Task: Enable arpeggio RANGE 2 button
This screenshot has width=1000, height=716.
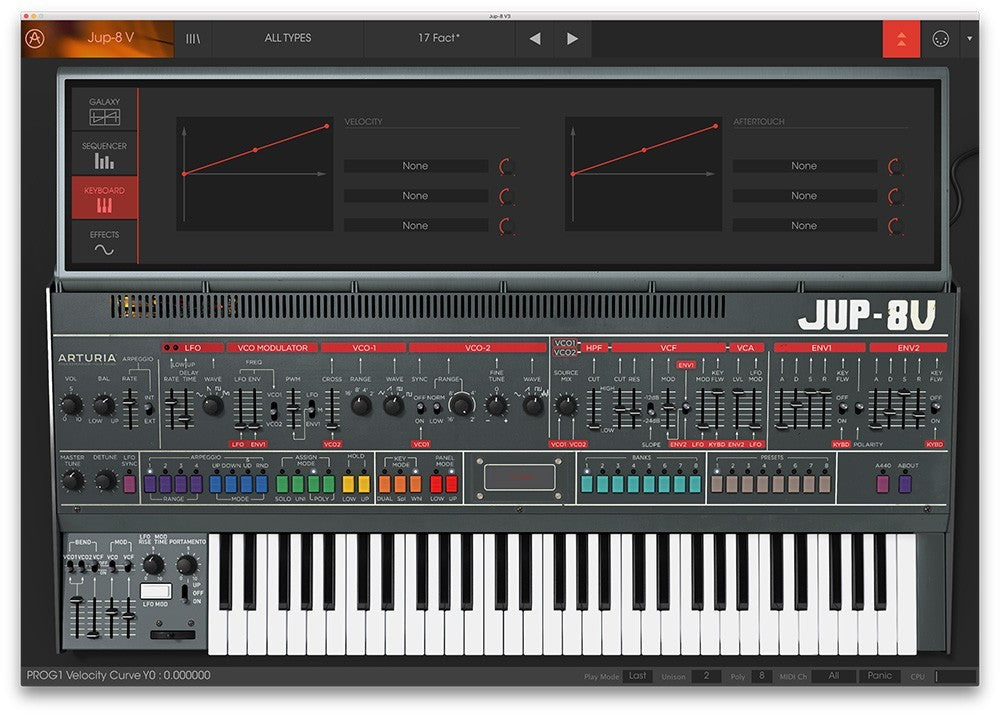Action: click(165, 484)
